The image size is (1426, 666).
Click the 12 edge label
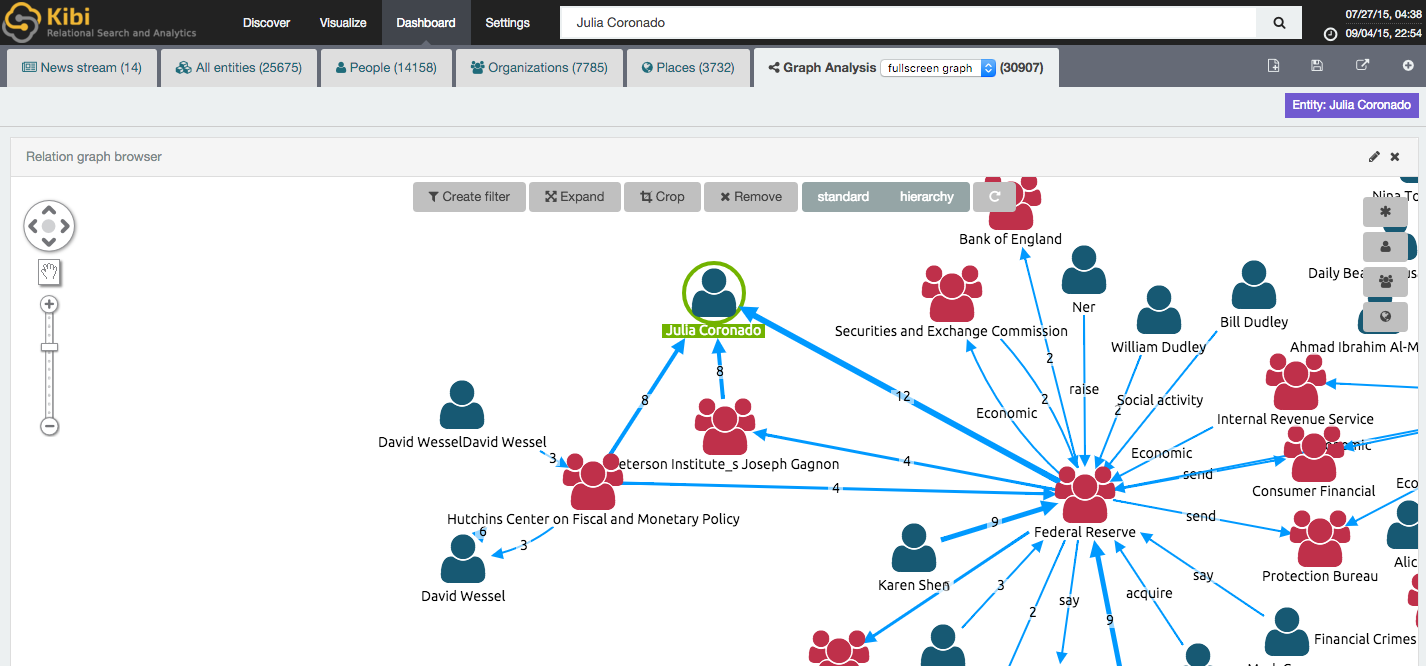[903, 397]
